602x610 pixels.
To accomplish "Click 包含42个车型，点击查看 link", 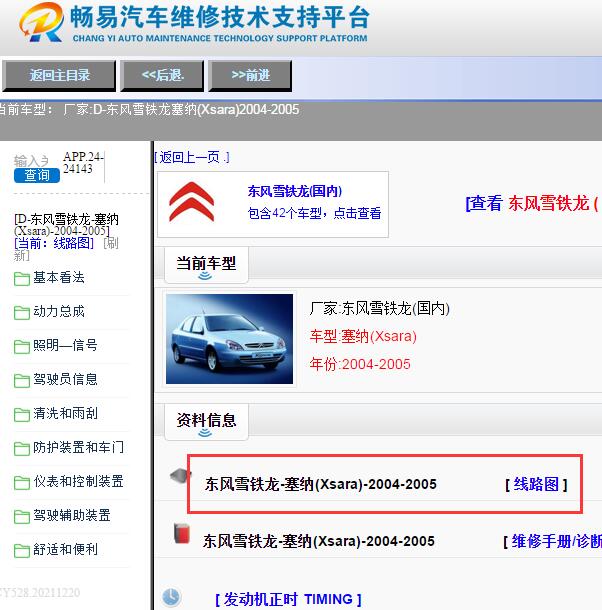I will pos(314,213).
